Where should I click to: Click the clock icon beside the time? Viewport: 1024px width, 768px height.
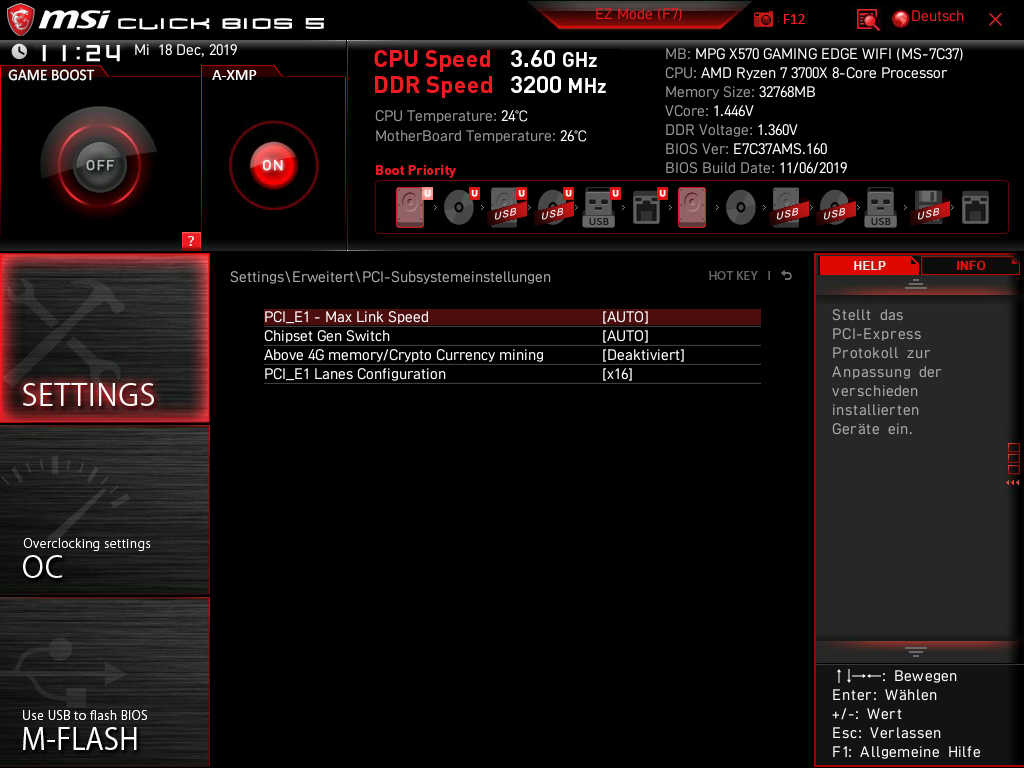[x=20, y=51]
